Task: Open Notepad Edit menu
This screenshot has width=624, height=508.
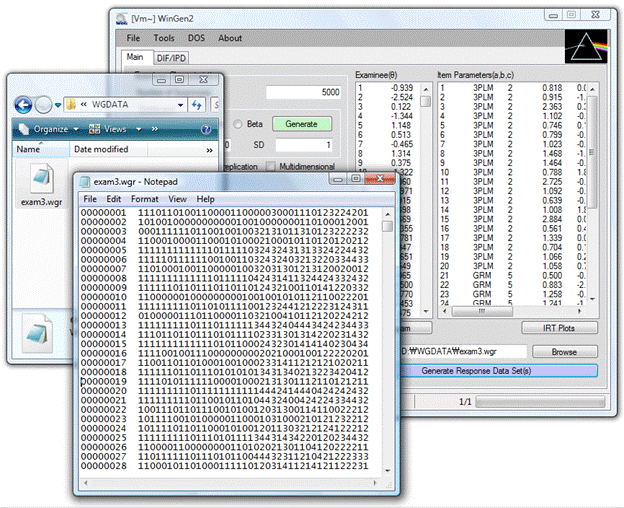Action: (113, 199)
